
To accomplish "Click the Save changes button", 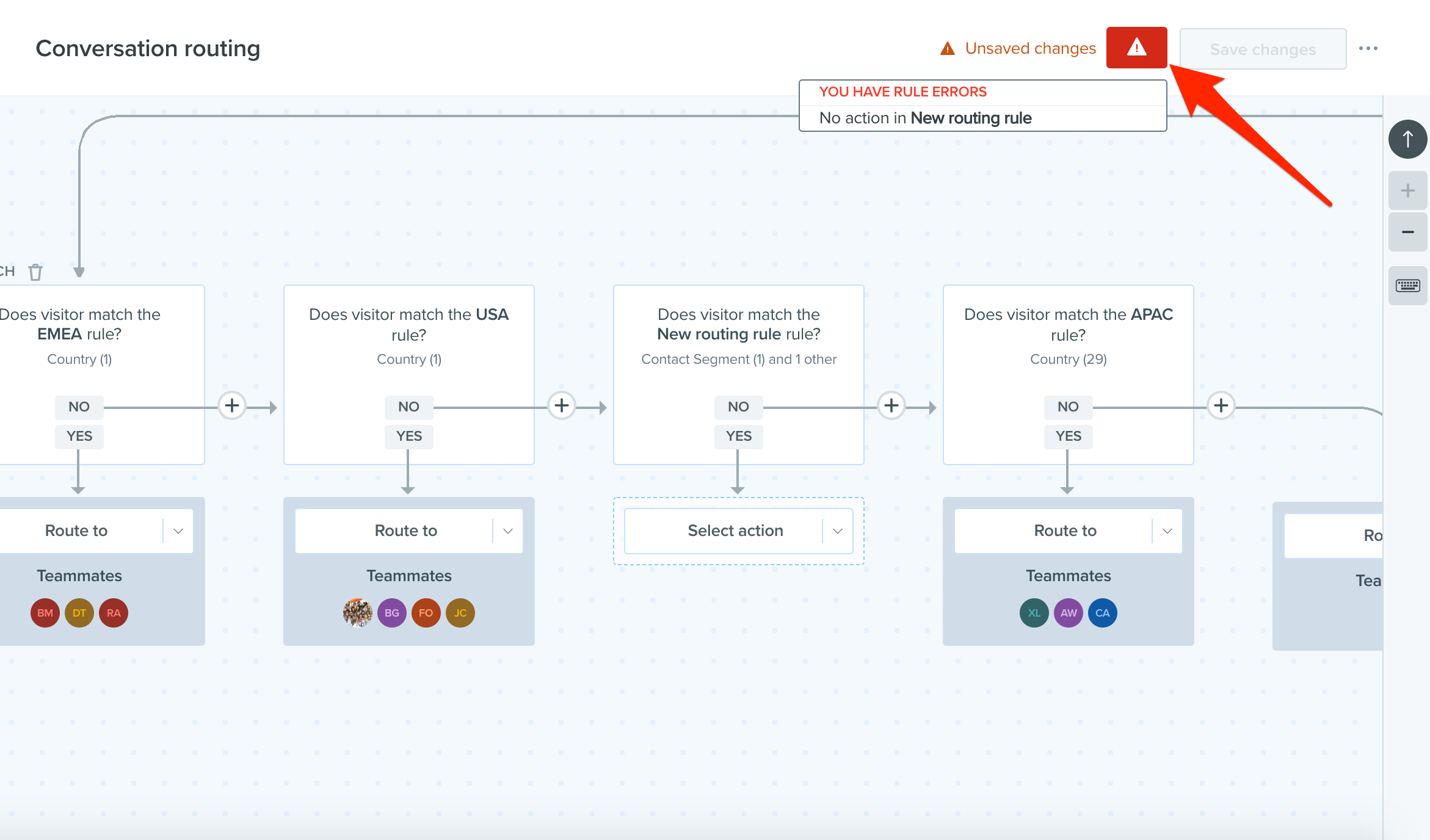I will [x=1263, y=49].
